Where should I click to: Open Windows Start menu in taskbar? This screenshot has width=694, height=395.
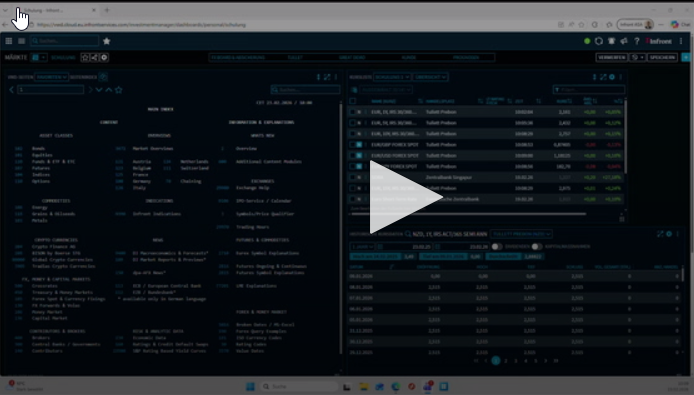pyautogui.click(x=250, y=387)
